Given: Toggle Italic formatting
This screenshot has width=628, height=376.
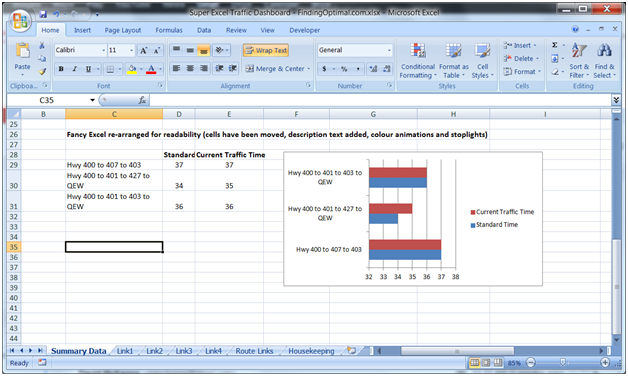Looking at the screenshot, I should (x=74, y=69).
